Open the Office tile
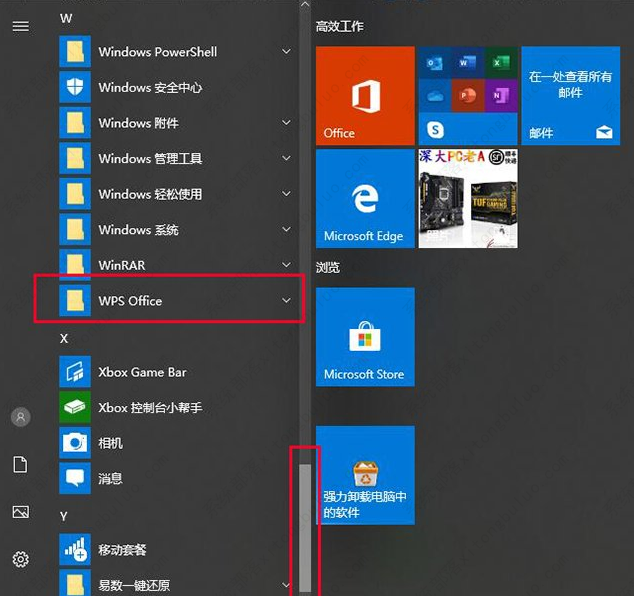 (364, 96)
